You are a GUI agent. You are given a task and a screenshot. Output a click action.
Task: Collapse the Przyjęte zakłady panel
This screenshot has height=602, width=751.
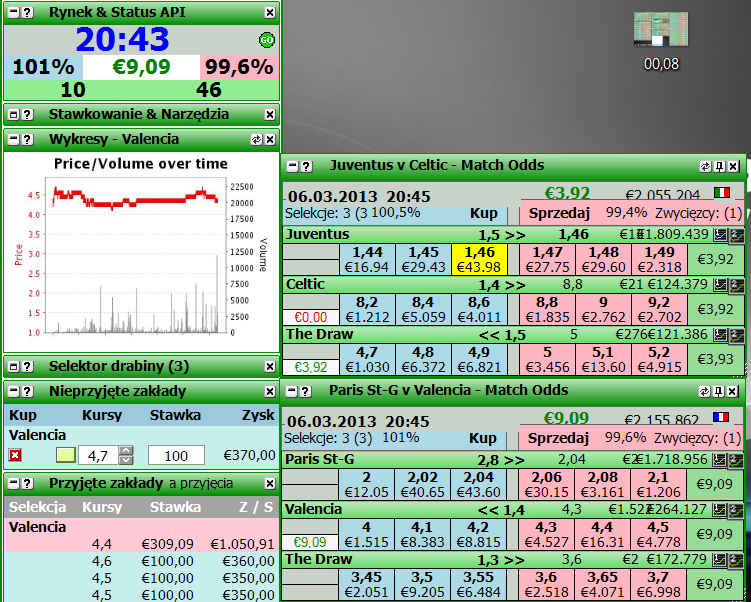pos(14,483)
